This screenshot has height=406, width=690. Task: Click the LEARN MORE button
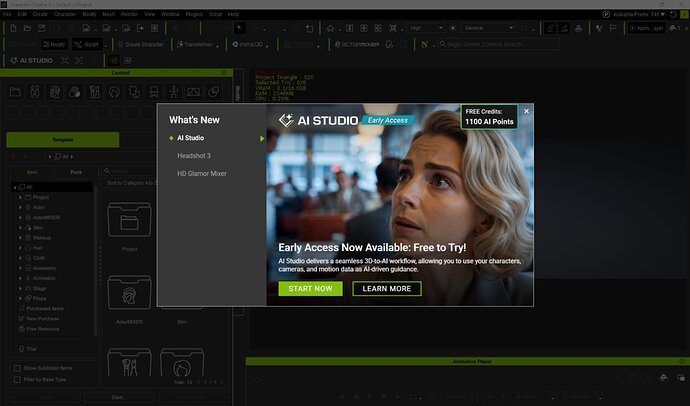coord(387,289)
